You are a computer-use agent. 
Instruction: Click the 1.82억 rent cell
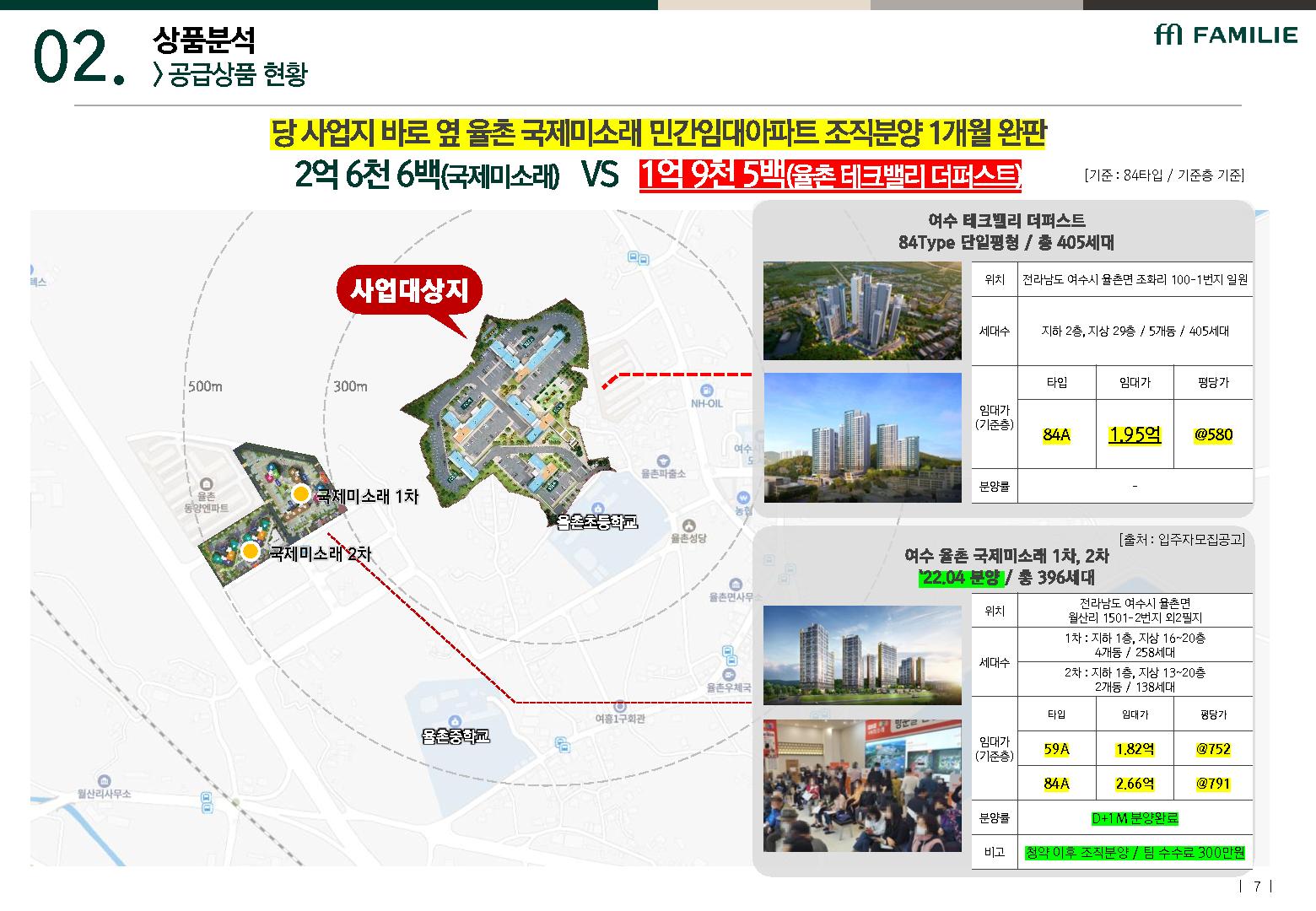(1135, 749)
